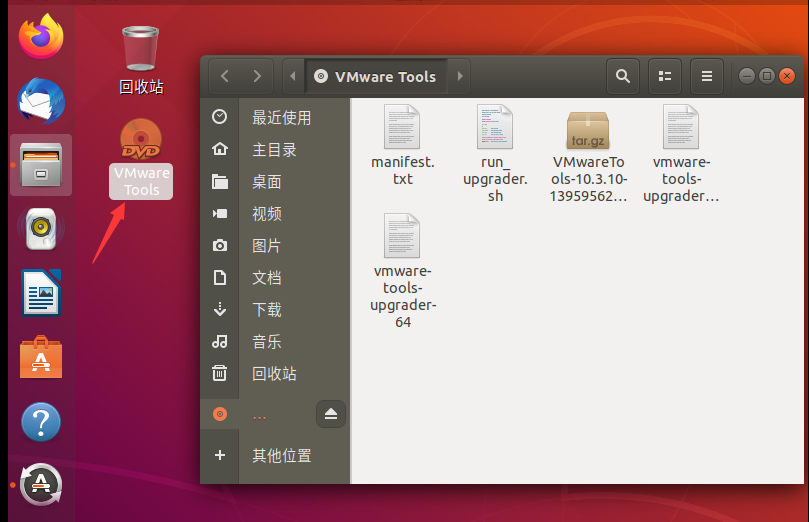Close the VMware Tools file window

(787, 76)
